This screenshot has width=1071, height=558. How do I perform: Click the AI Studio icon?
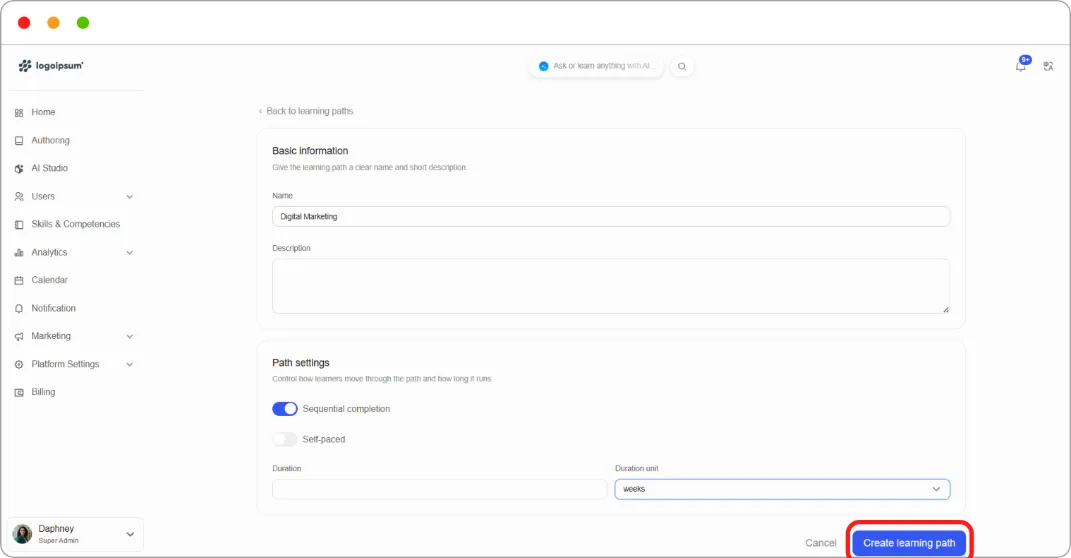click(x=19, y=169)
